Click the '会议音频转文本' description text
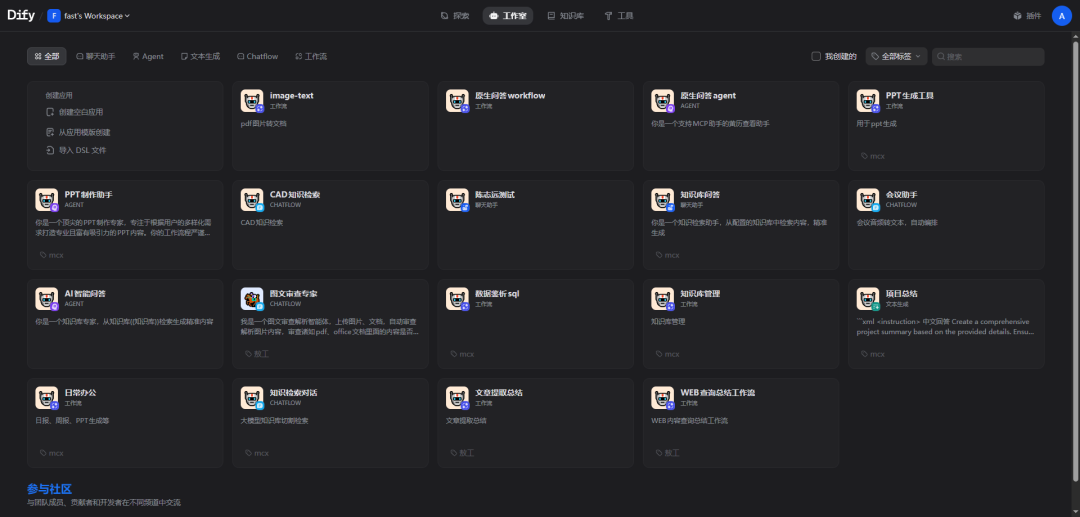This screenshot has width=1080, height=517. pyautogui.click(x=897, y=223)
